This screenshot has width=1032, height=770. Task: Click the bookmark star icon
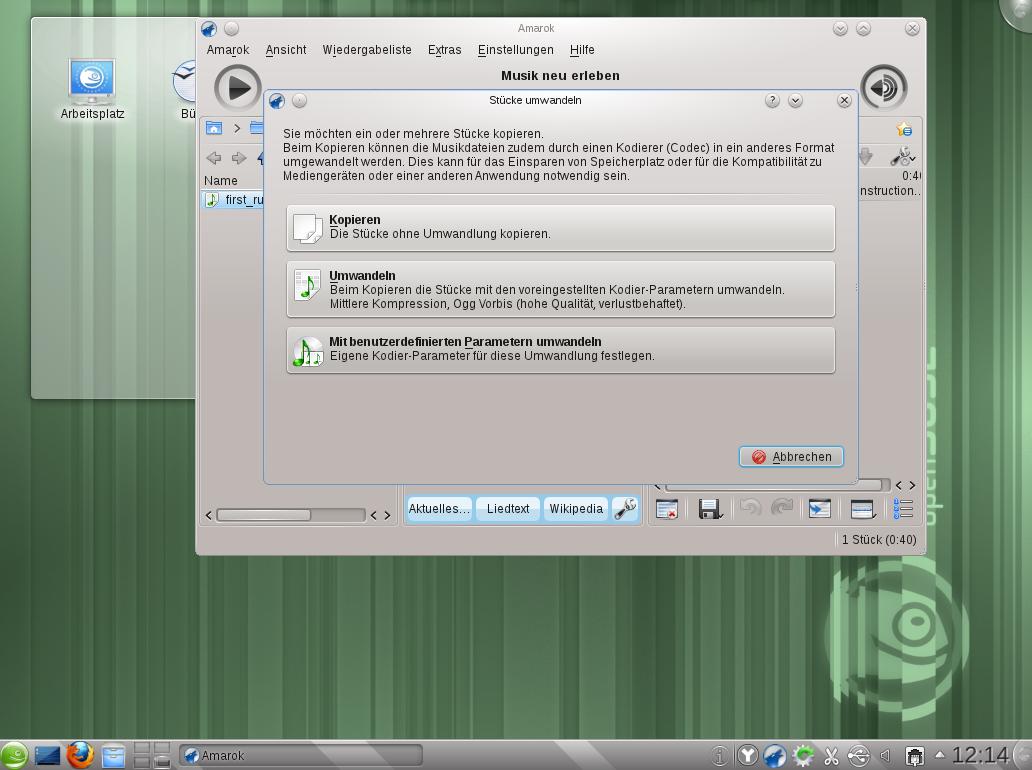[x=903, y=129]
